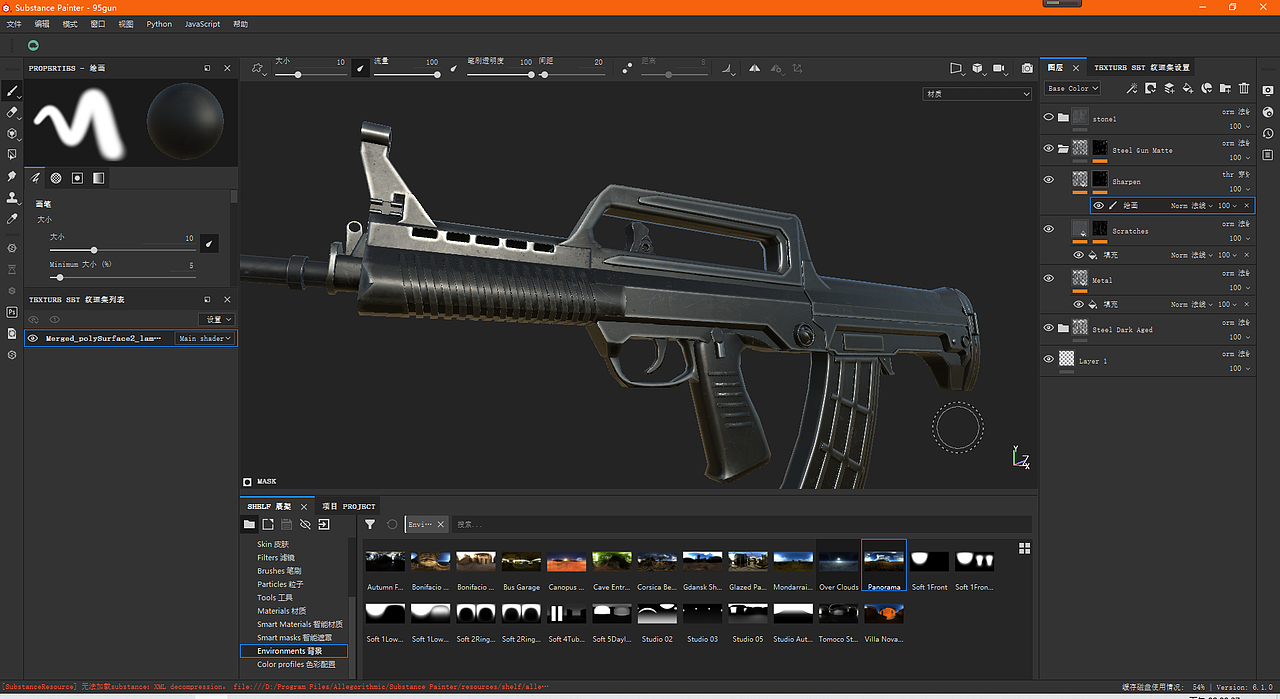Screen dimensions: 1280x699
Task: Open the Base Color channel dropdown
Action: pos(1071,88)
